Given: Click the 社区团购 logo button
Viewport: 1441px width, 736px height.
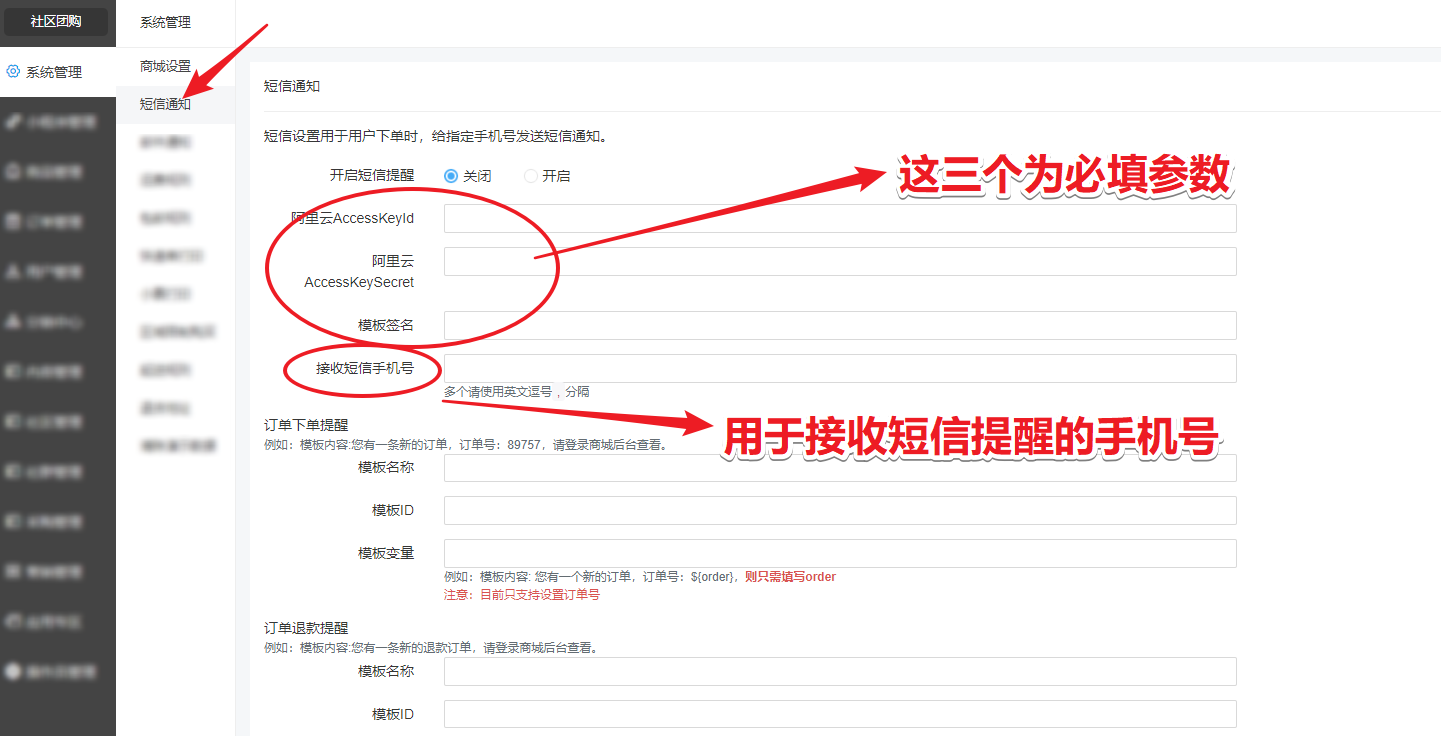Looking at the screenshot, I should coord(56,21).
